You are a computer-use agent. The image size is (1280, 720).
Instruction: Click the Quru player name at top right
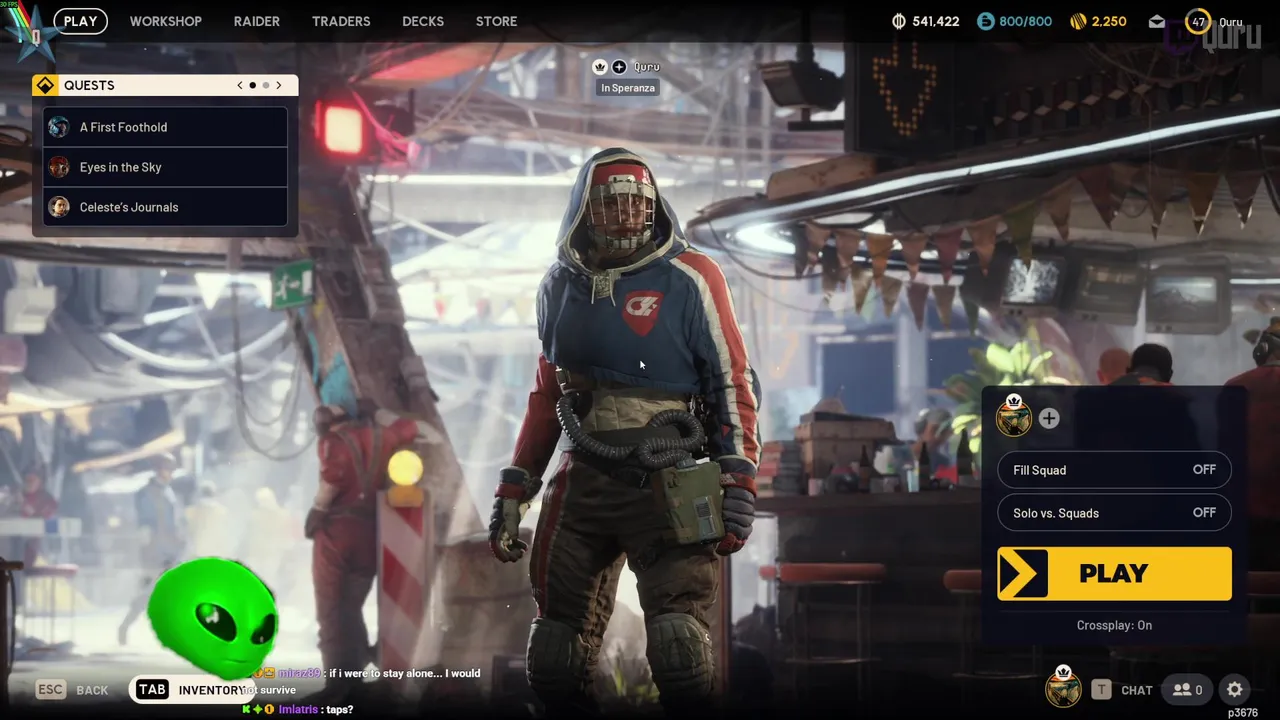(x=1231, y=22)
